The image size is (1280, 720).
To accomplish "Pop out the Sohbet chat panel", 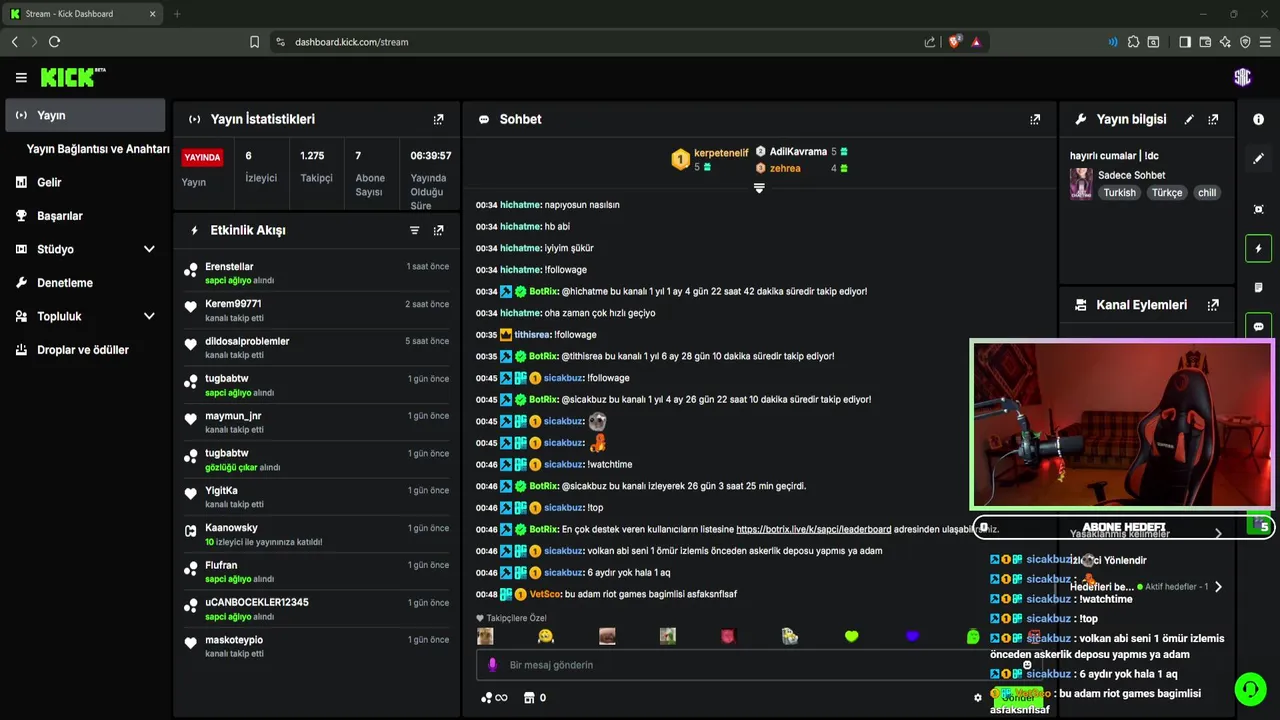I will [1035, 119].
